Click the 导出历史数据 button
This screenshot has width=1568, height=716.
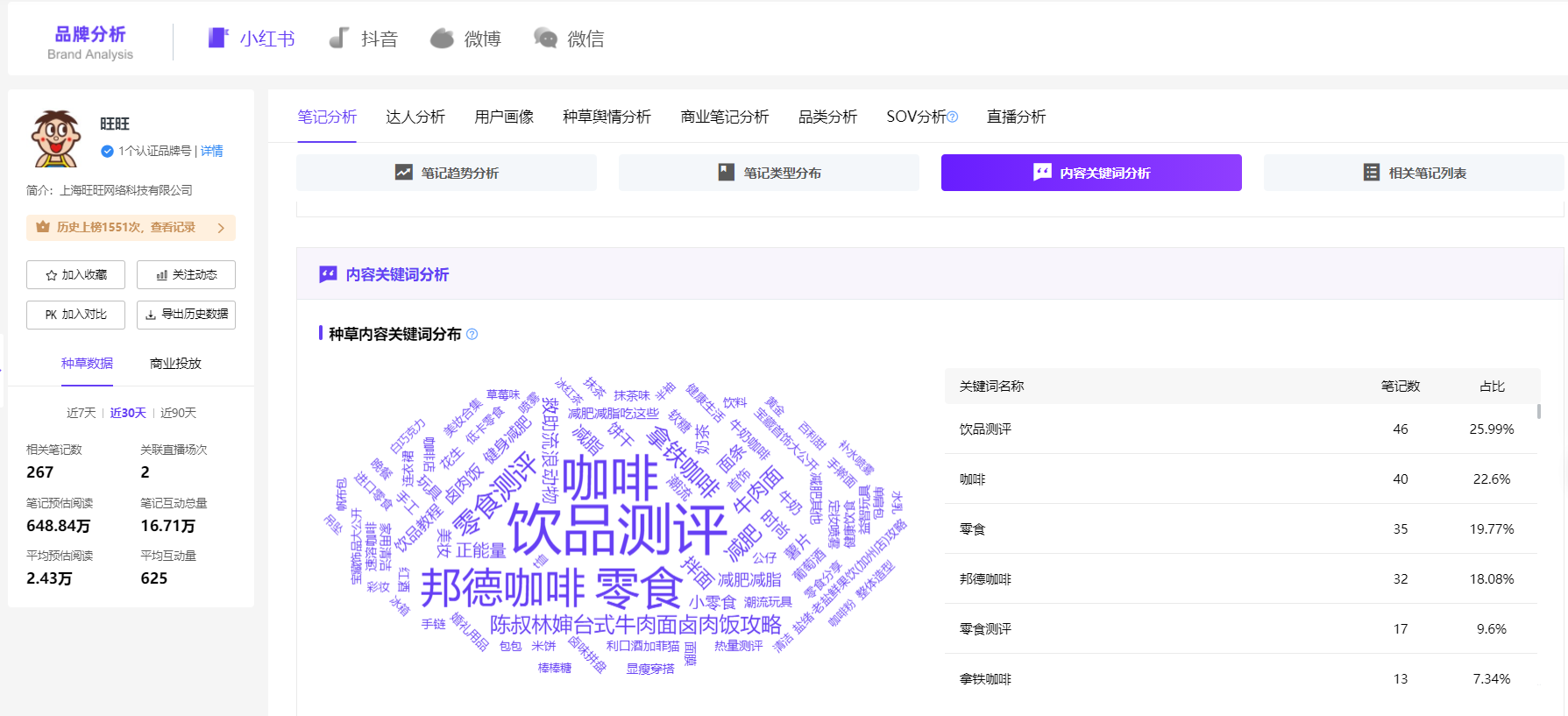pos(186,315)
